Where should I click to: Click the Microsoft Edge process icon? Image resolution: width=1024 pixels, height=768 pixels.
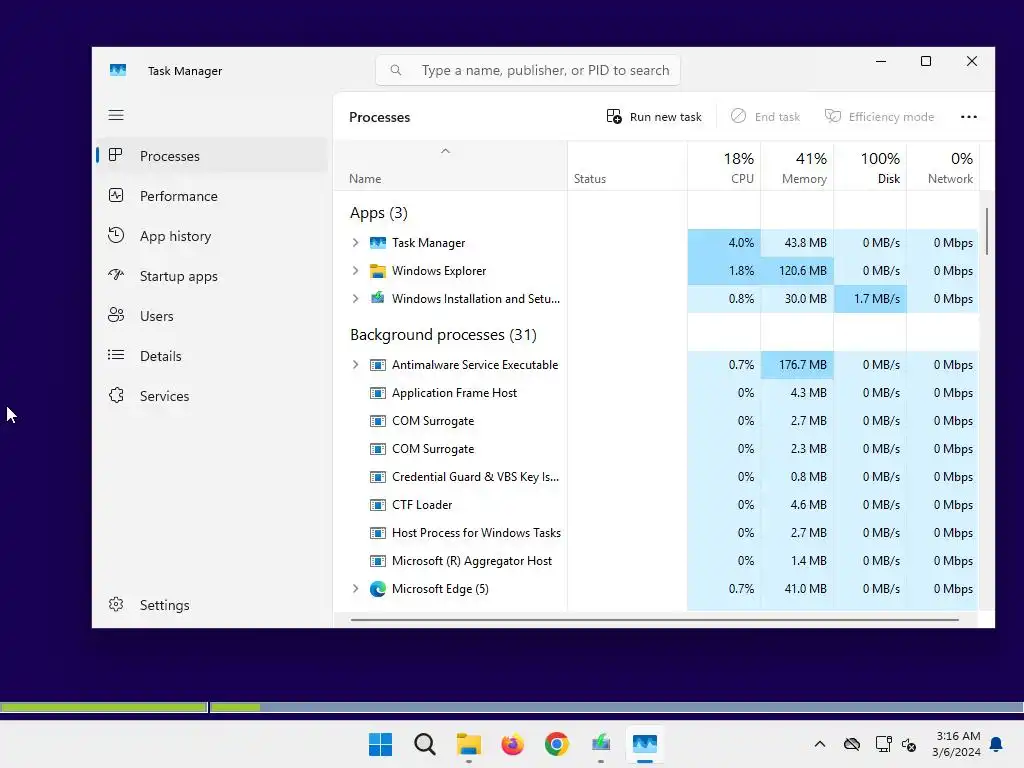tap(377, 588)
